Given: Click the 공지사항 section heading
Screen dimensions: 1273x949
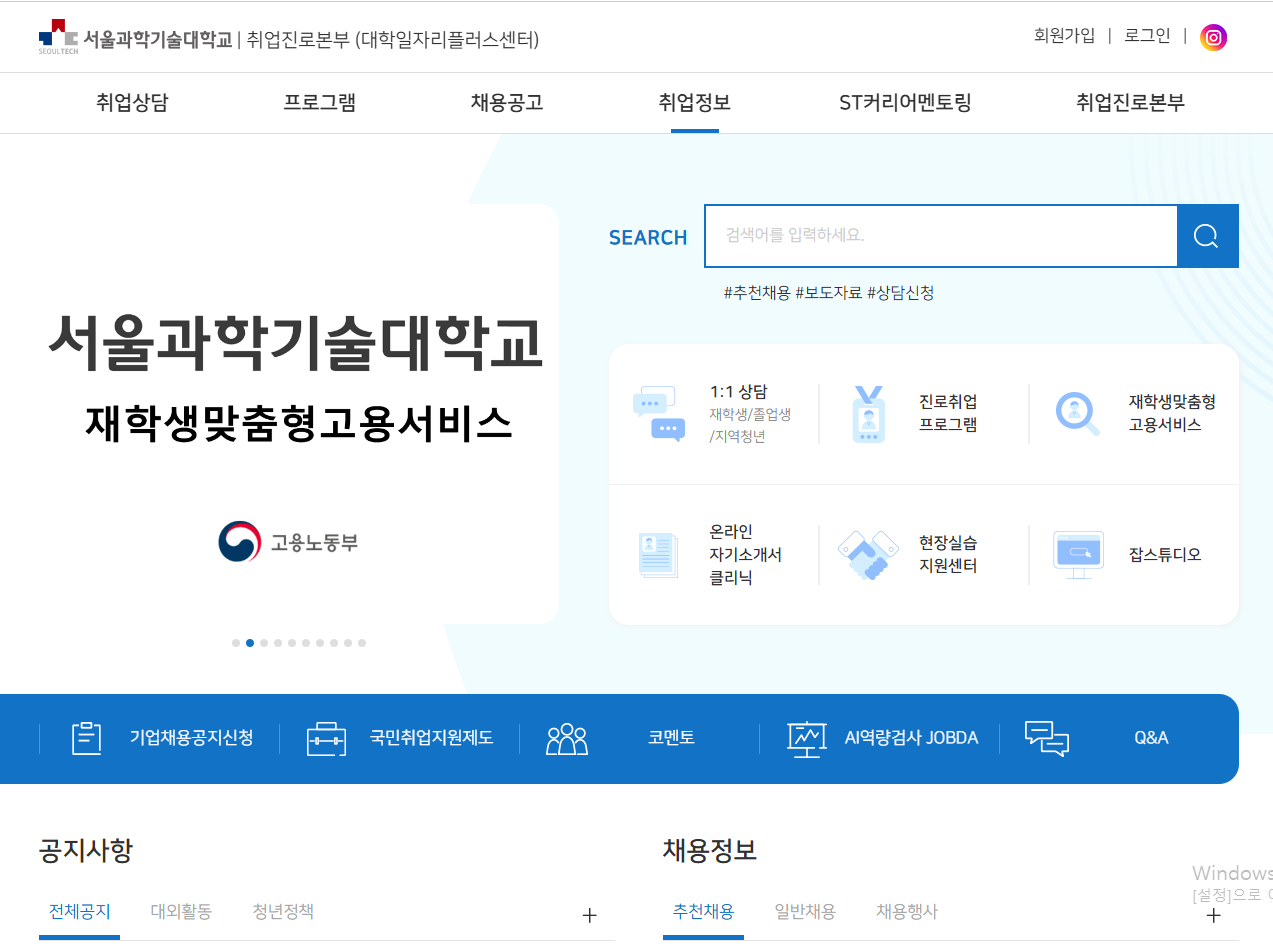Looking at the screenshot, I should [x=86, y=851].
